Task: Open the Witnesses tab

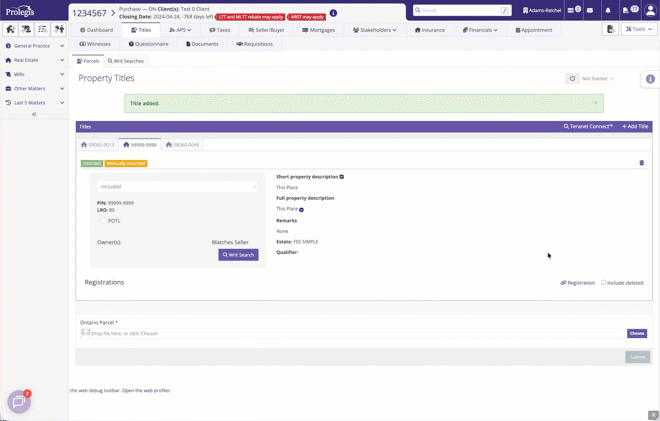Action: 95,44
